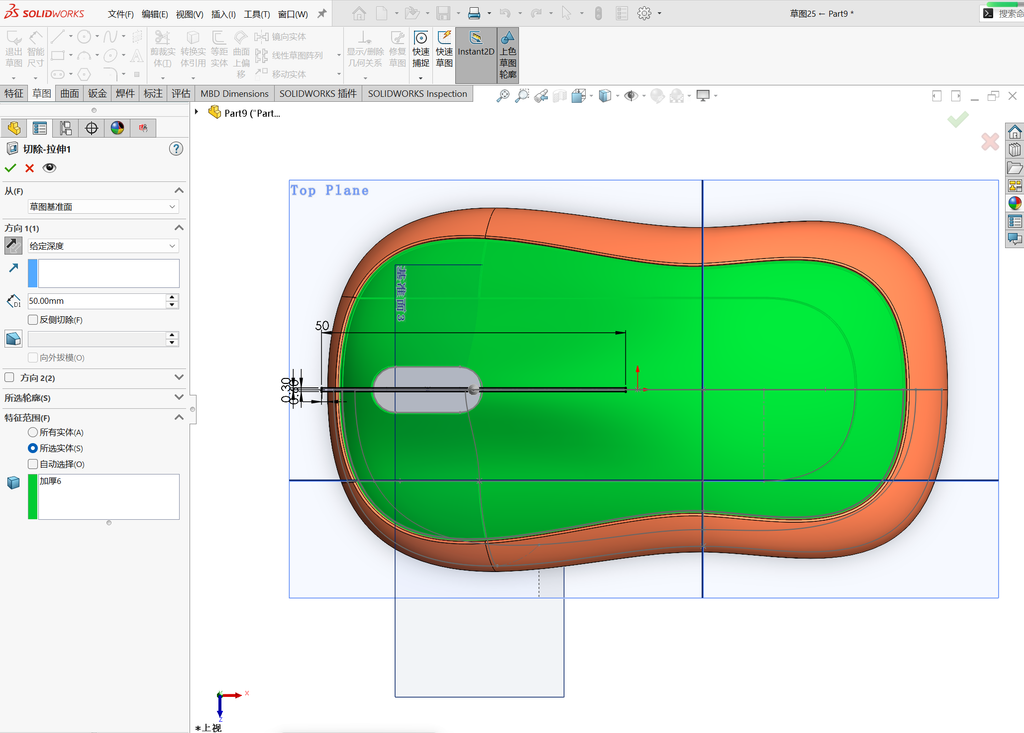Open 编辑(E) menu

[155, 14]
